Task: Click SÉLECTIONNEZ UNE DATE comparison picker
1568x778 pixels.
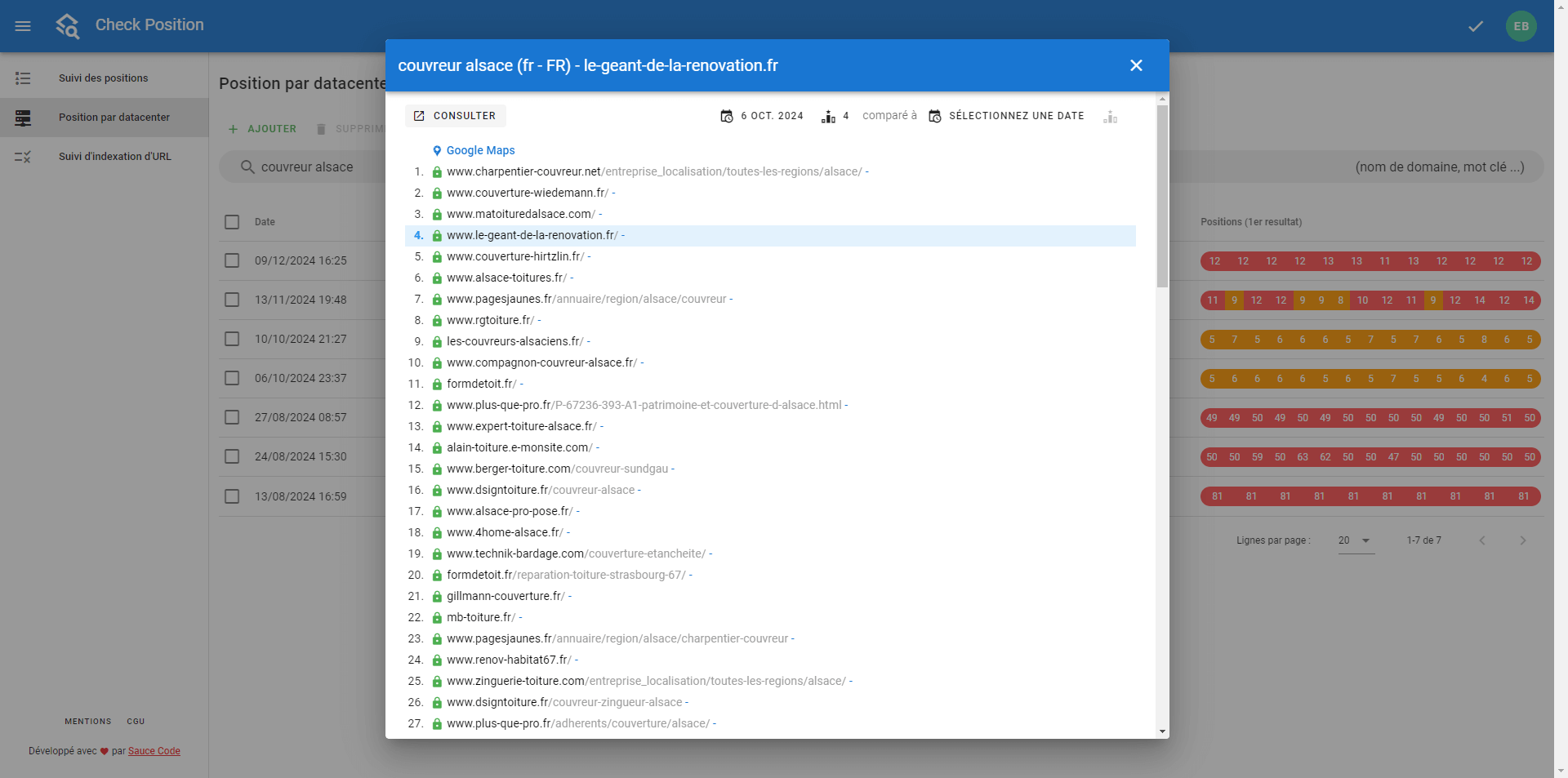Action: [1006, 116]
